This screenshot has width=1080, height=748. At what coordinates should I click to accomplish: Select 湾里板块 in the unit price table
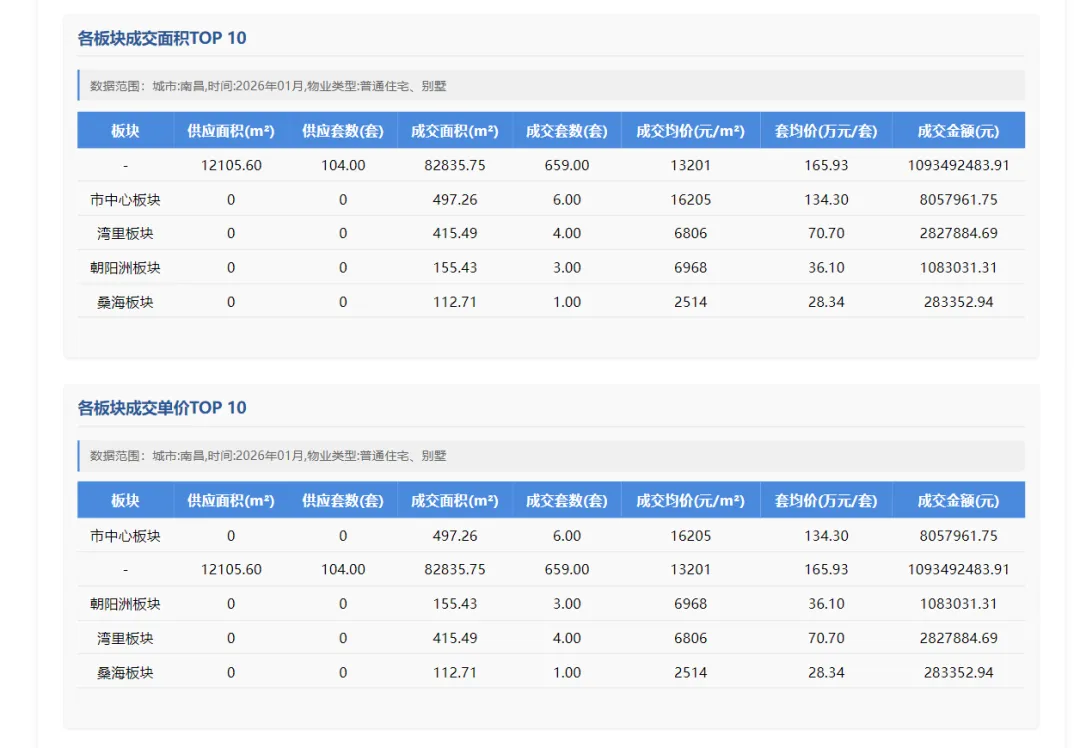pyautogui.click(x=125, y=638)
